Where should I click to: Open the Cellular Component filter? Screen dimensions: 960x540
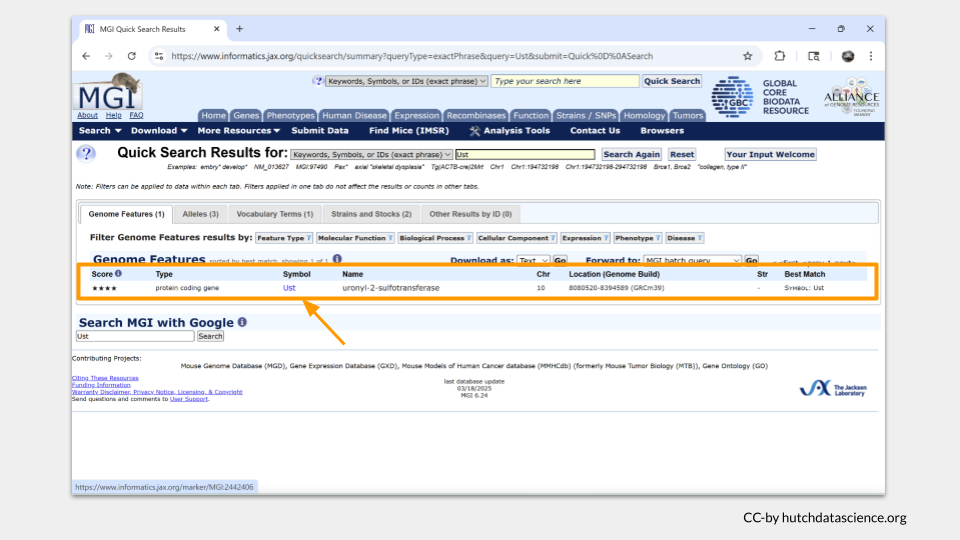pyautogui.click(x=517, y=238)
